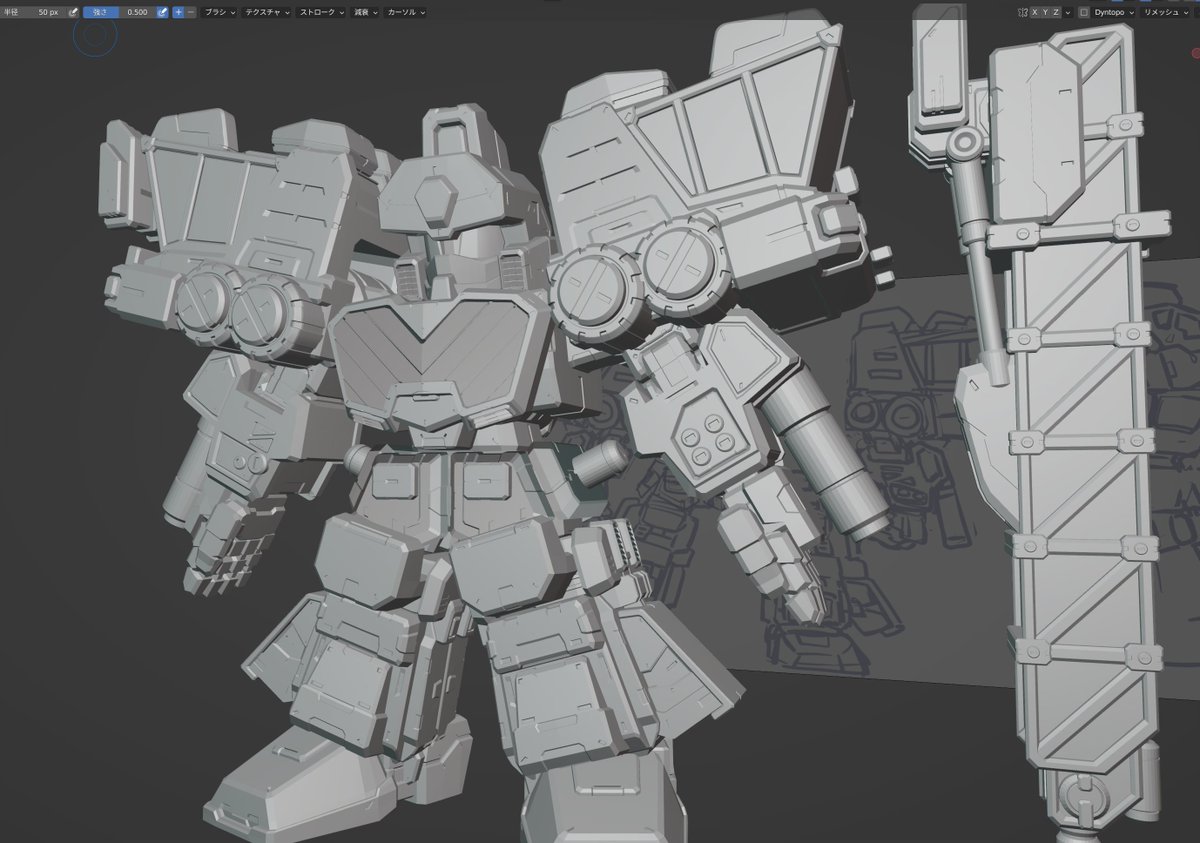Open the テクスチャ dropdown
The height and width of the screenshot is (843, 1200).
(x=267, y=12)
